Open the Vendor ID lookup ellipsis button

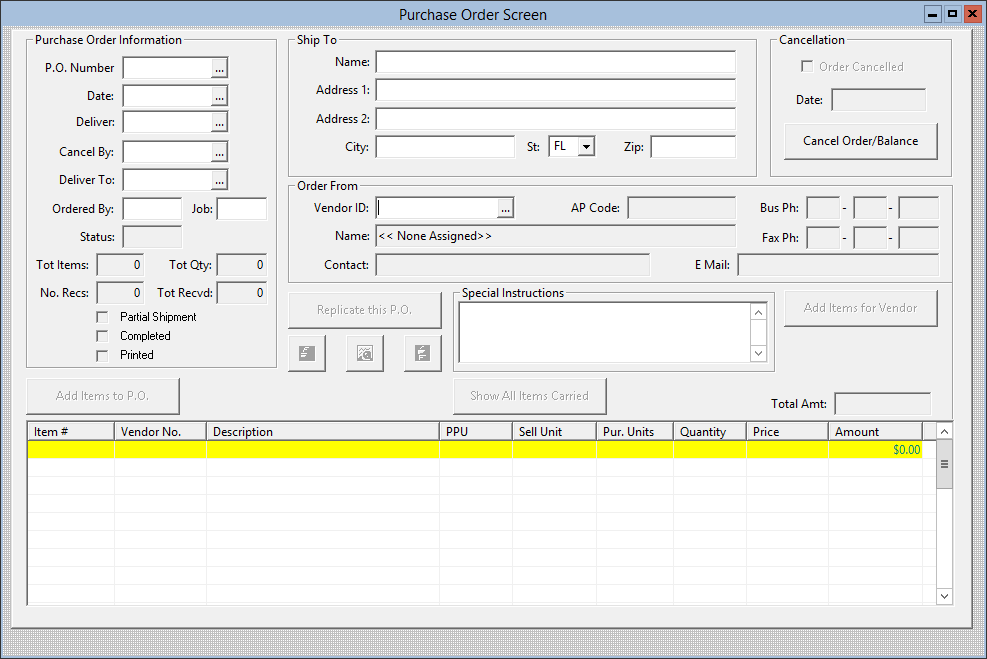tap(505, 208)
